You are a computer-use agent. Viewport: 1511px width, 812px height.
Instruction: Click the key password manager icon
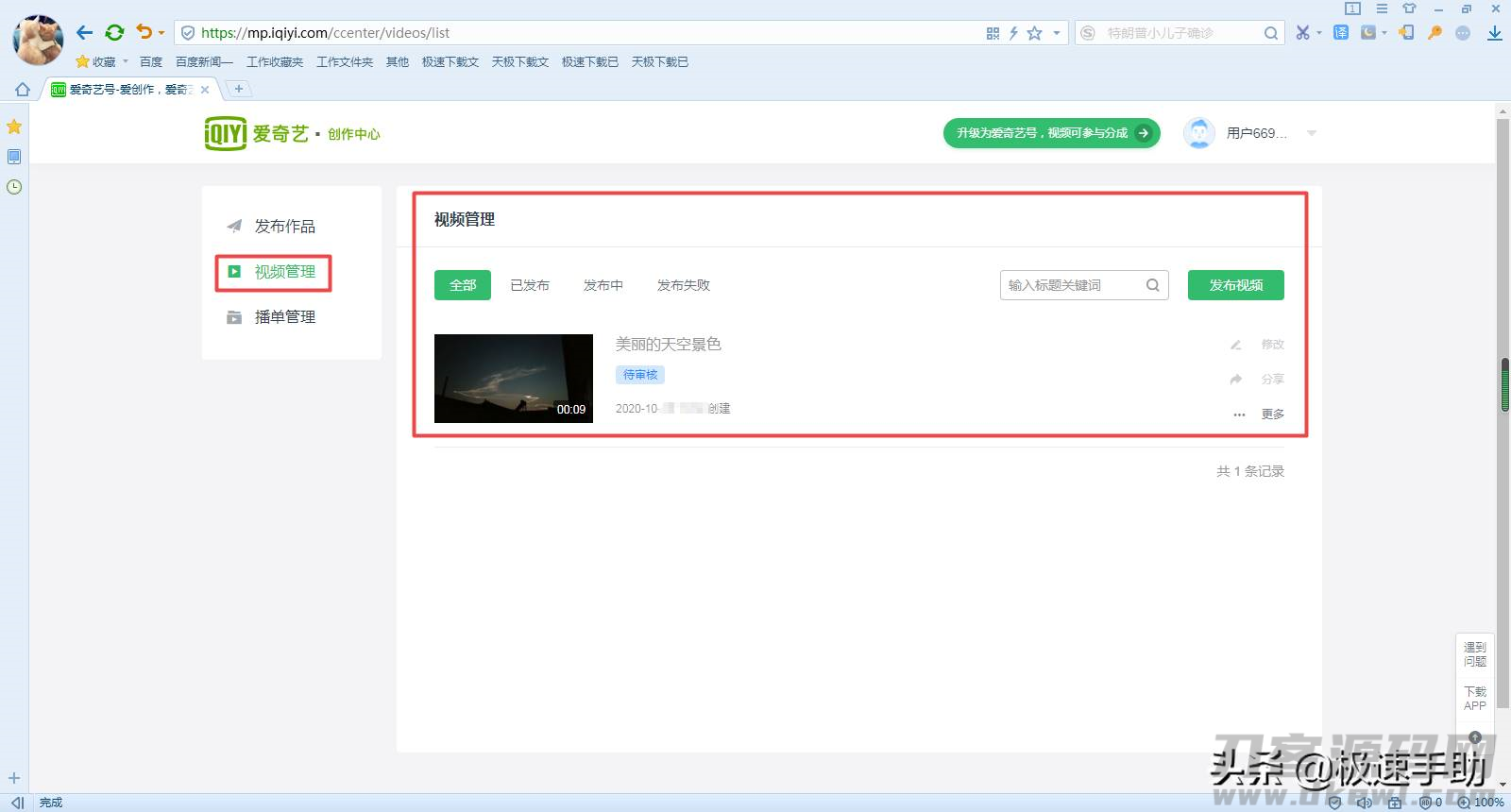[x=1435, y=33]
